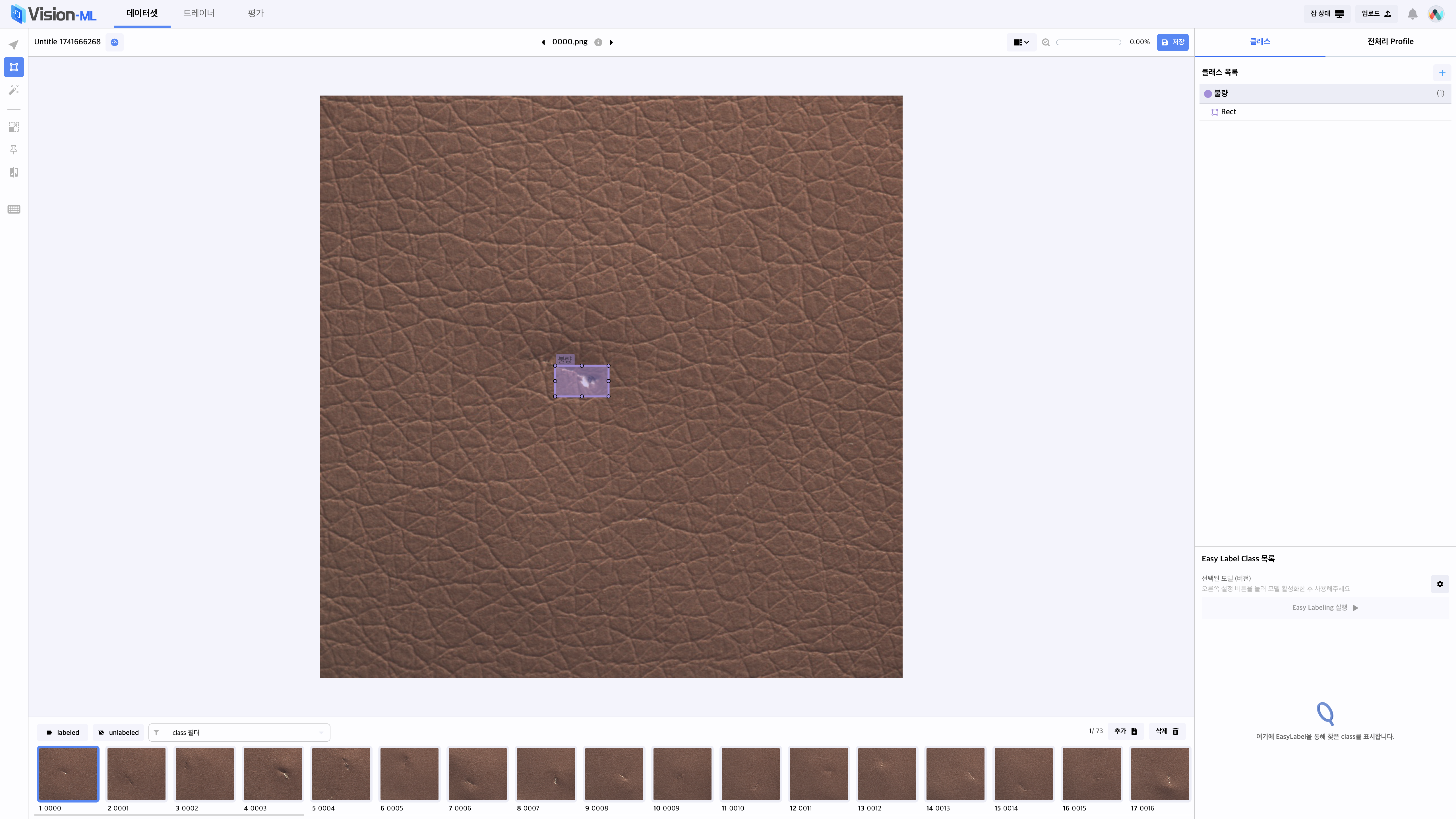Open the user profile avatar
The image size is (1456, 819).
1436,14
